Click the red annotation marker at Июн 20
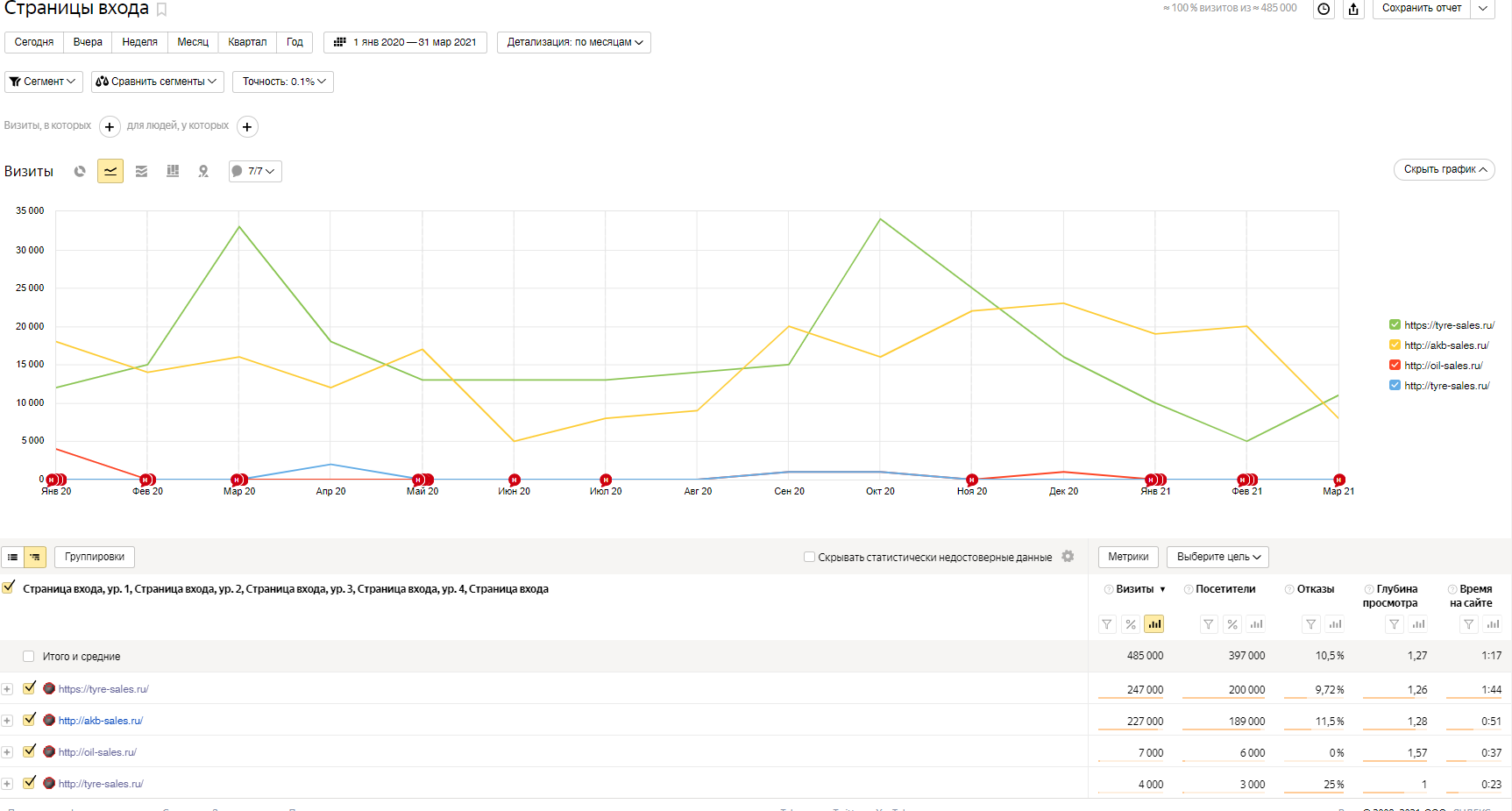This screenshot has height=811, width=1512. pyautogui.click(x=515, y=480)
